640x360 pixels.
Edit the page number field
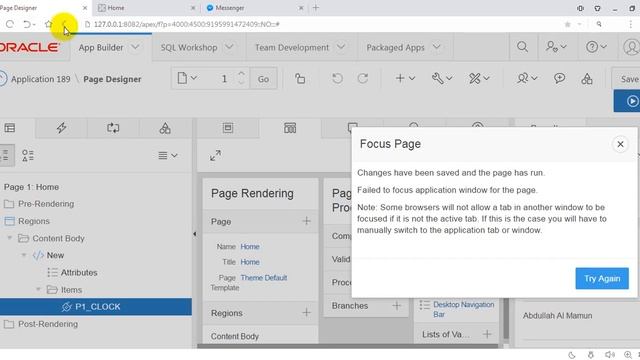(x=224, y=78)
